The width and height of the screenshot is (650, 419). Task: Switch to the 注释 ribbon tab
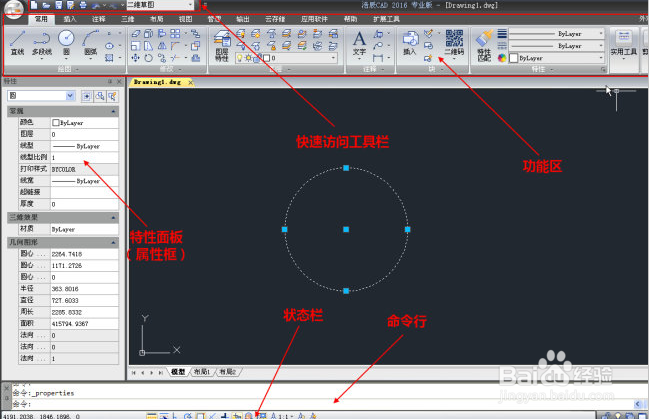click(99, 19)
